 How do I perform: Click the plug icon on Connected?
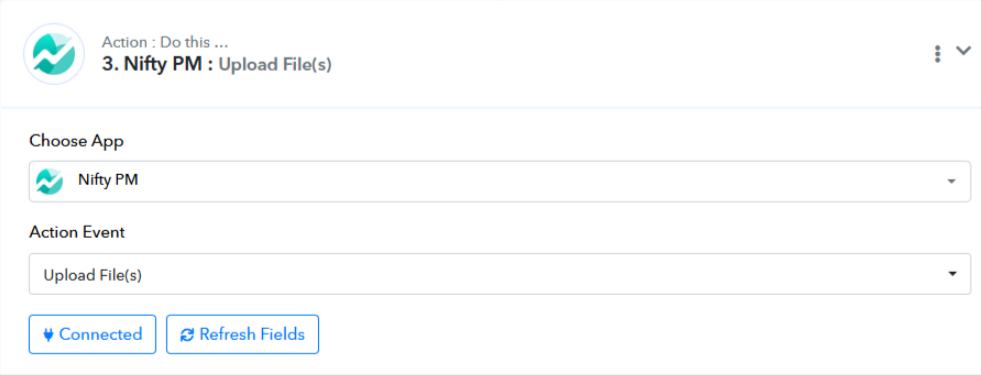(48, 335)
